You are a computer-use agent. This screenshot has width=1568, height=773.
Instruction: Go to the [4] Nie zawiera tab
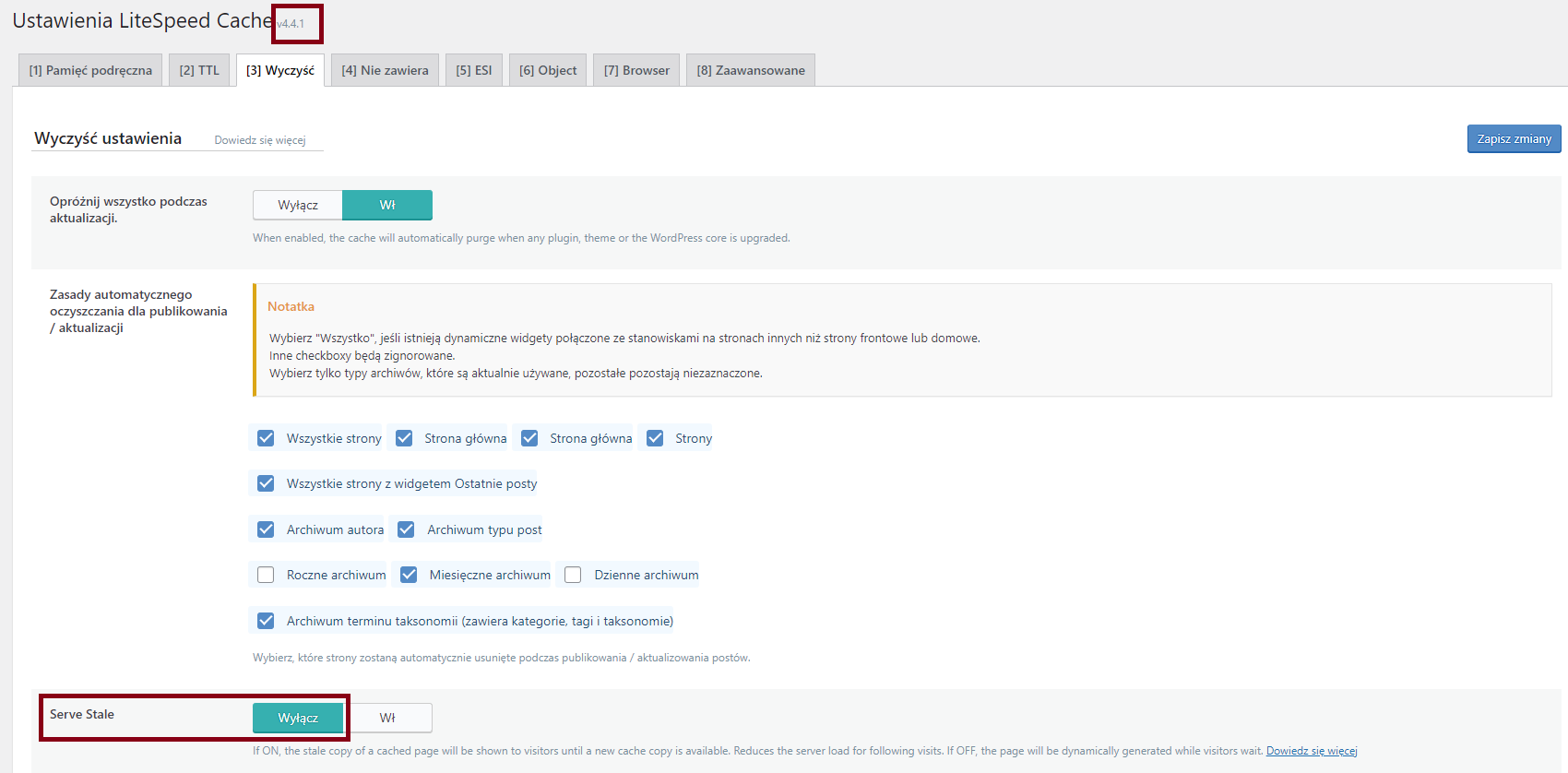click(385, 70)
